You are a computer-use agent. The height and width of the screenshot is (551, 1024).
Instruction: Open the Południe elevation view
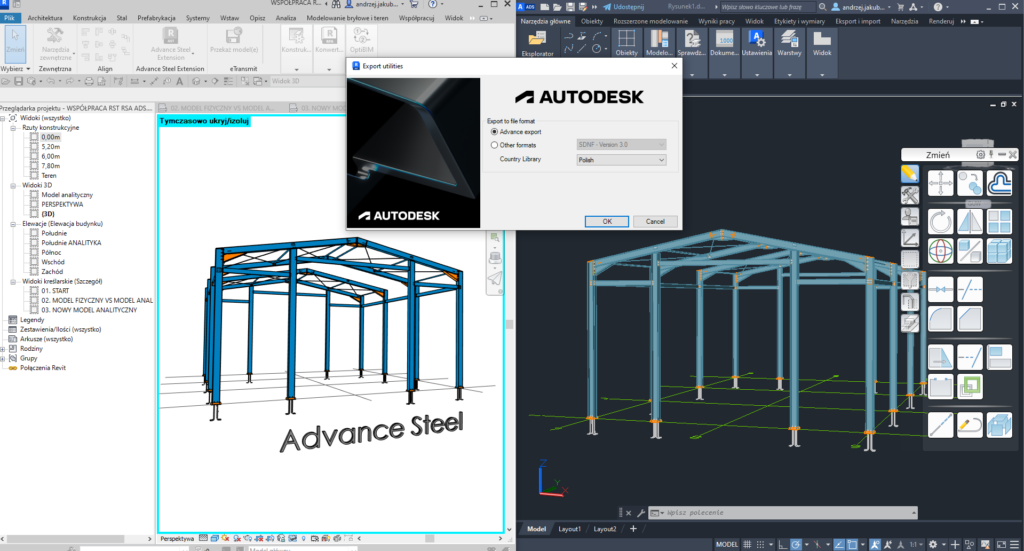(x=54, y=233)
